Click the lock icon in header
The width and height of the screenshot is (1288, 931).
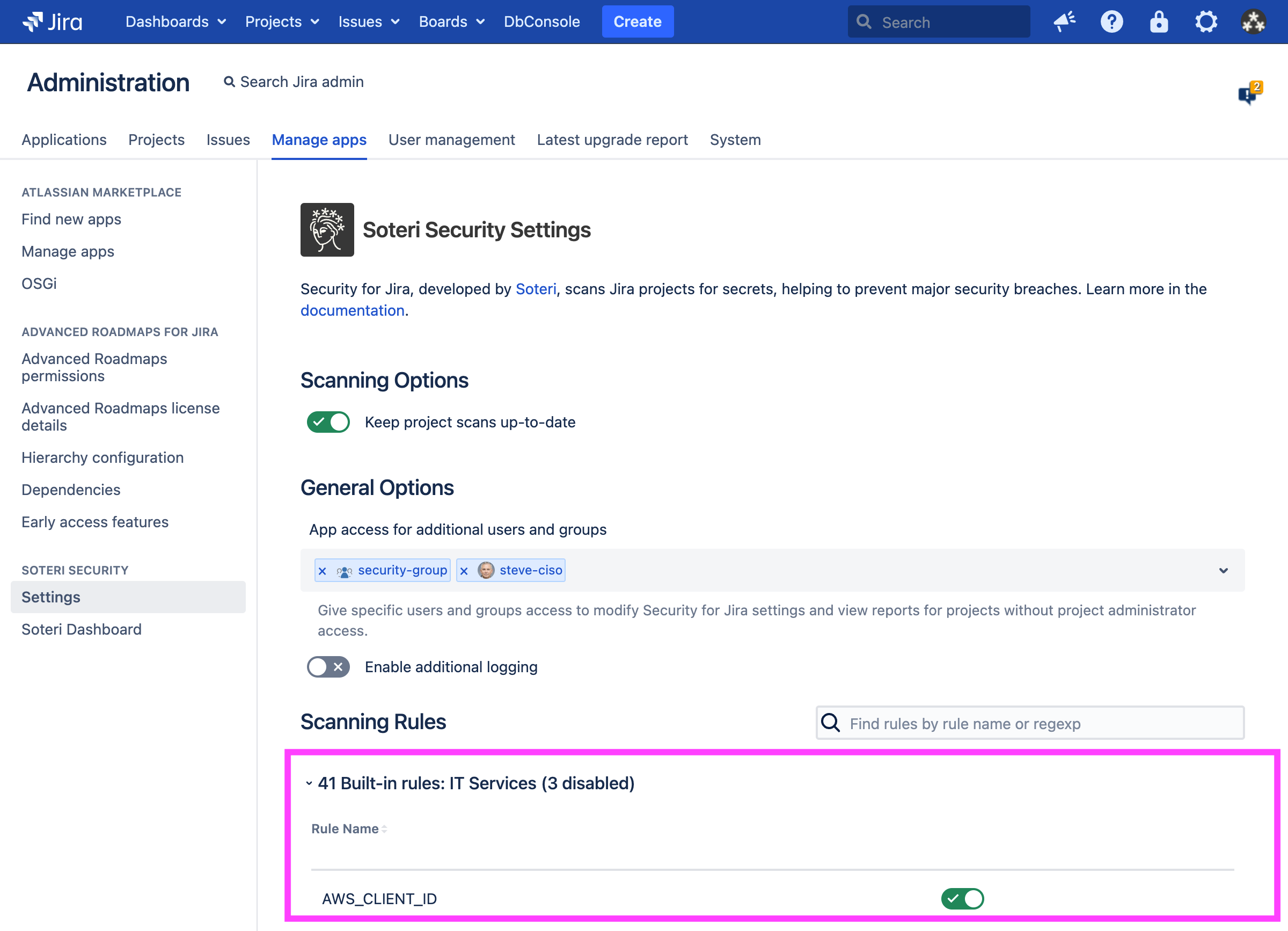tap(1159, 21)
